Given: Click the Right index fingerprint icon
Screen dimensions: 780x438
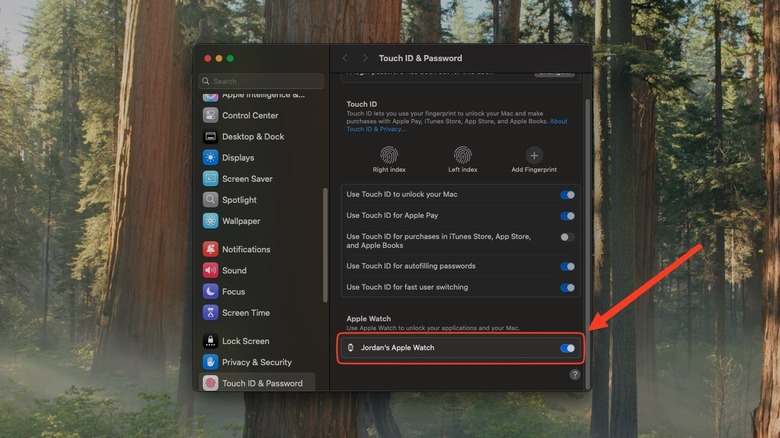Looking at the screenshot, I should (x=388, y=155).
